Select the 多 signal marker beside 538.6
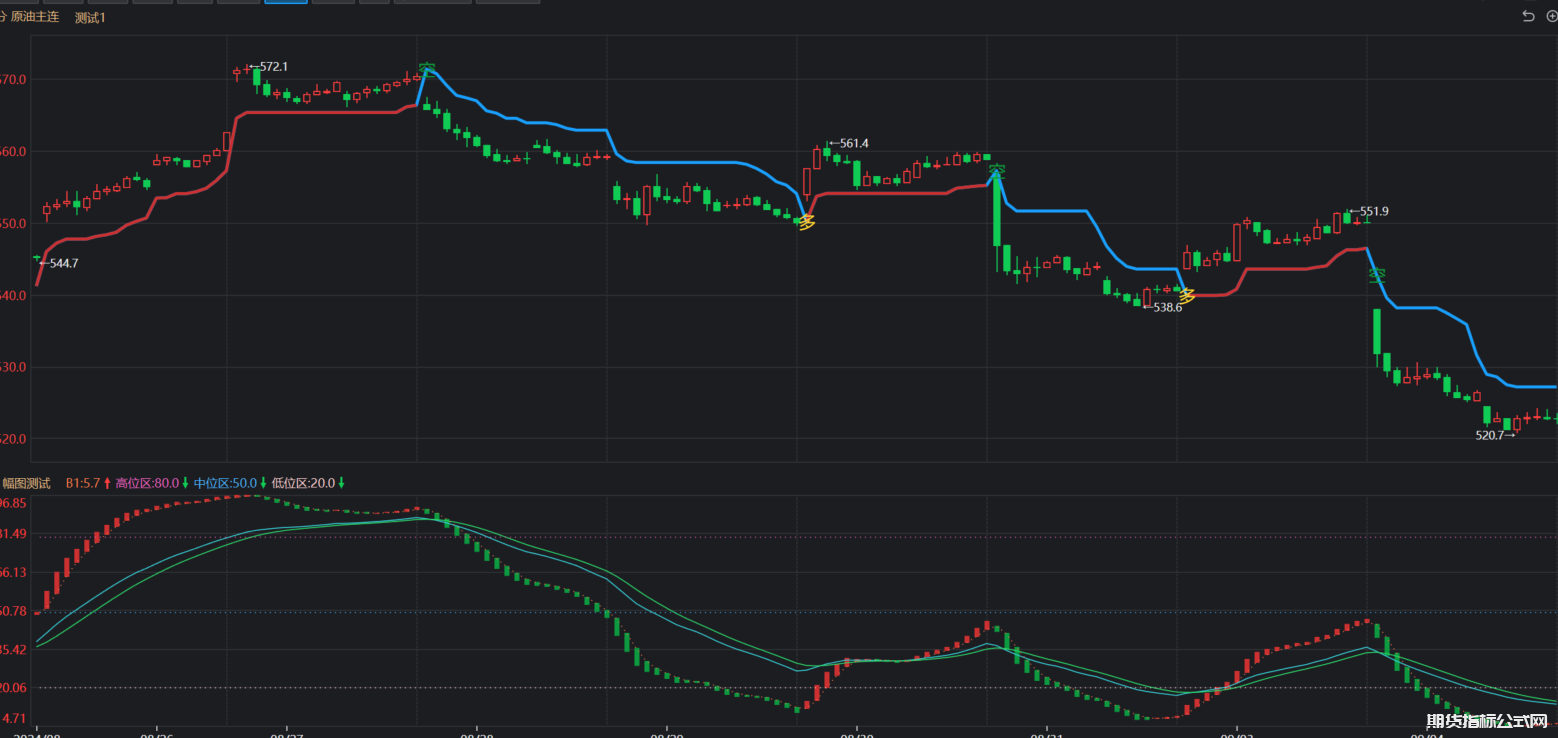This screenshot has height=738, width=1558. tap(1187, 296)
